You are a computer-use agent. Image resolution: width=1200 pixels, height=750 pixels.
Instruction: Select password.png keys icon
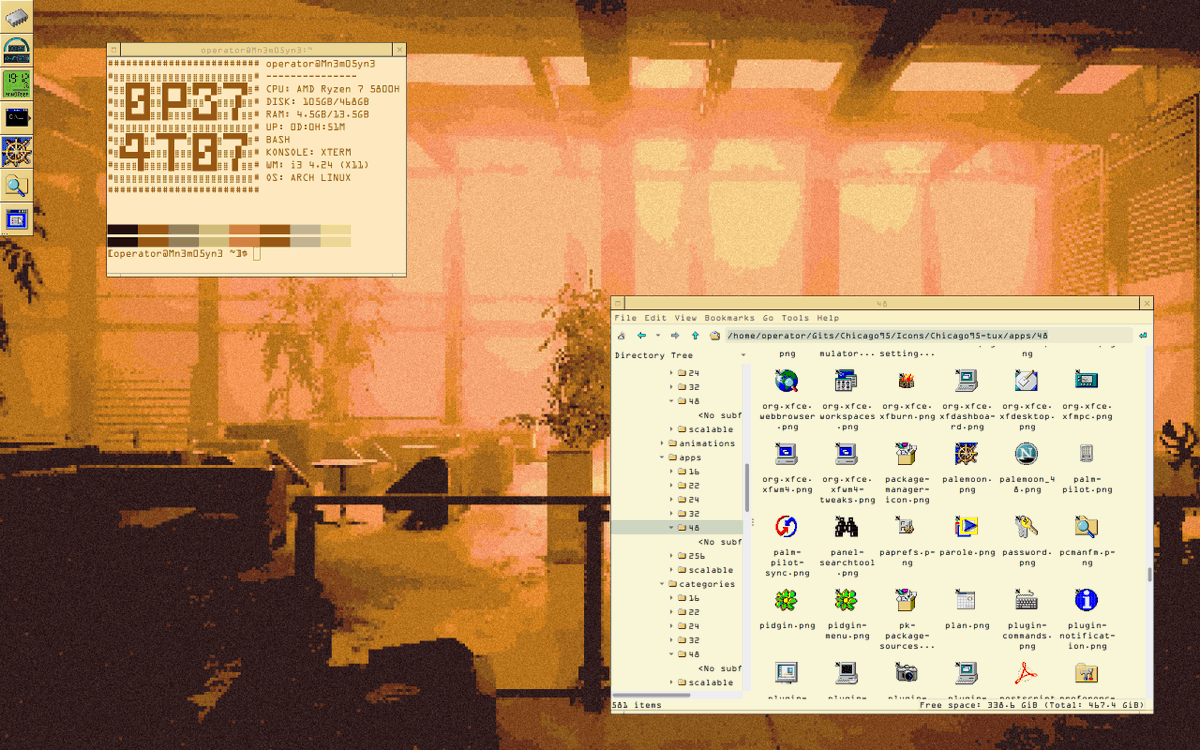1026,526
